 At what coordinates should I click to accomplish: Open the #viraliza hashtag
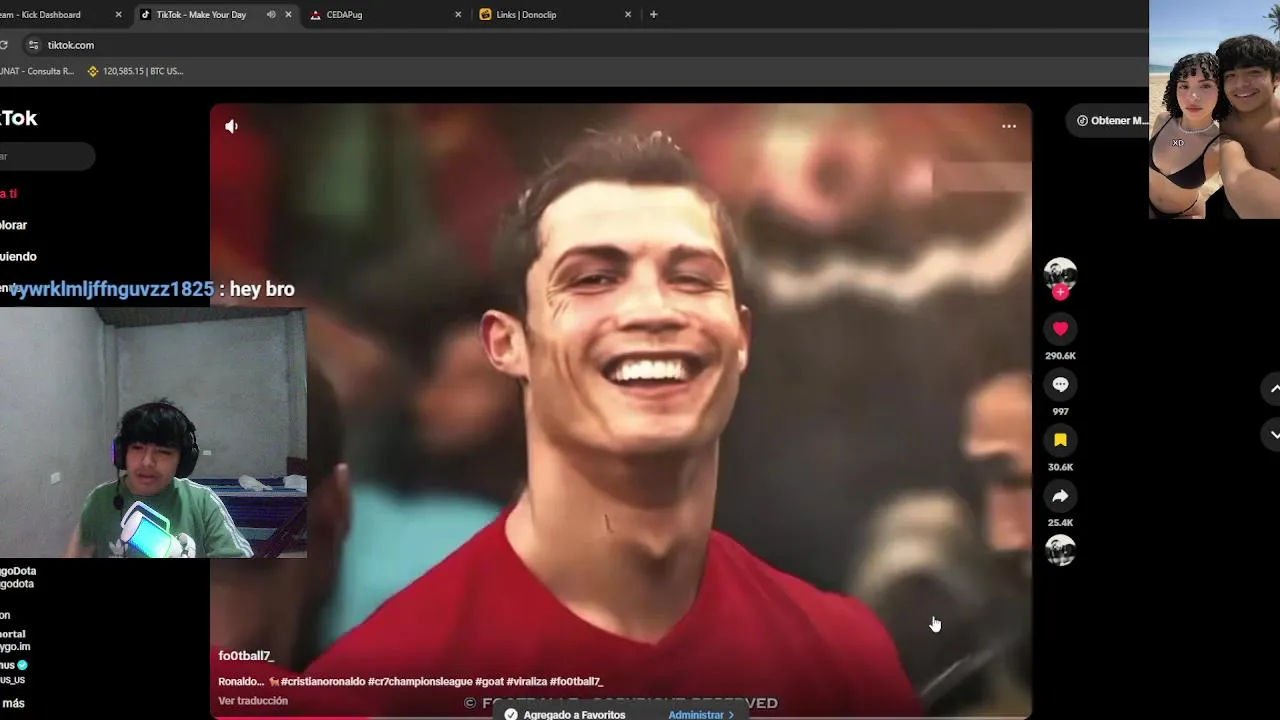pos(526,681)
